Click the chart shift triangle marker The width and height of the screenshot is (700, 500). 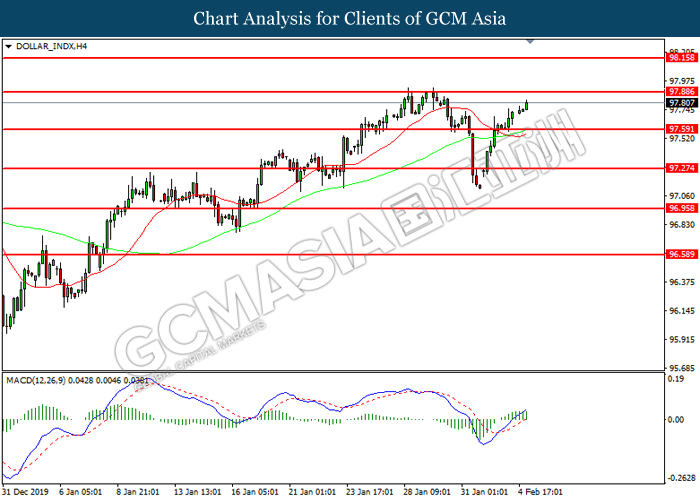(530, 42)
